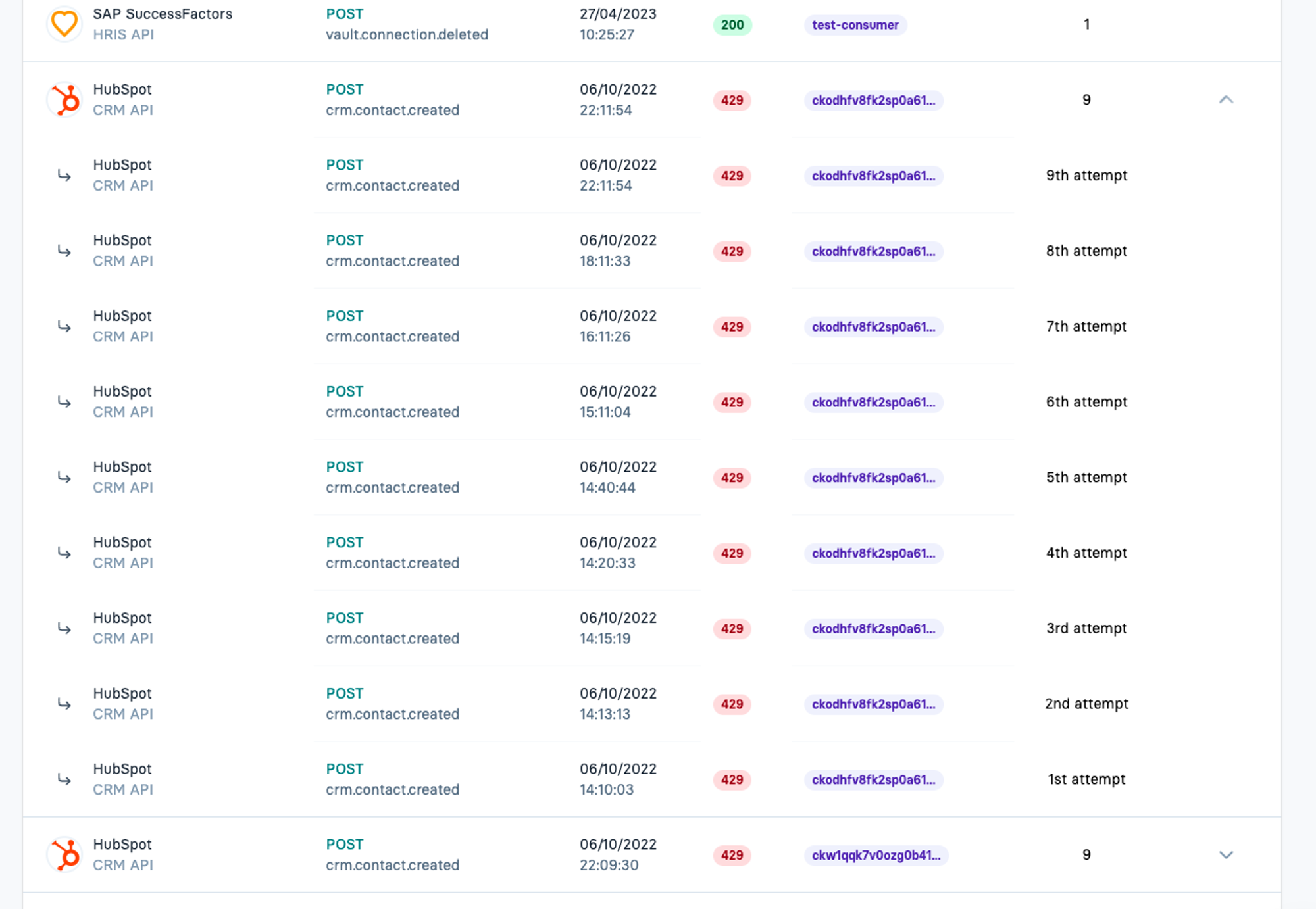Open the ckw1qqk7v0ozg0b41... consumer tag
This screenshot has width=1316, height=909.
tap(876, 855)
